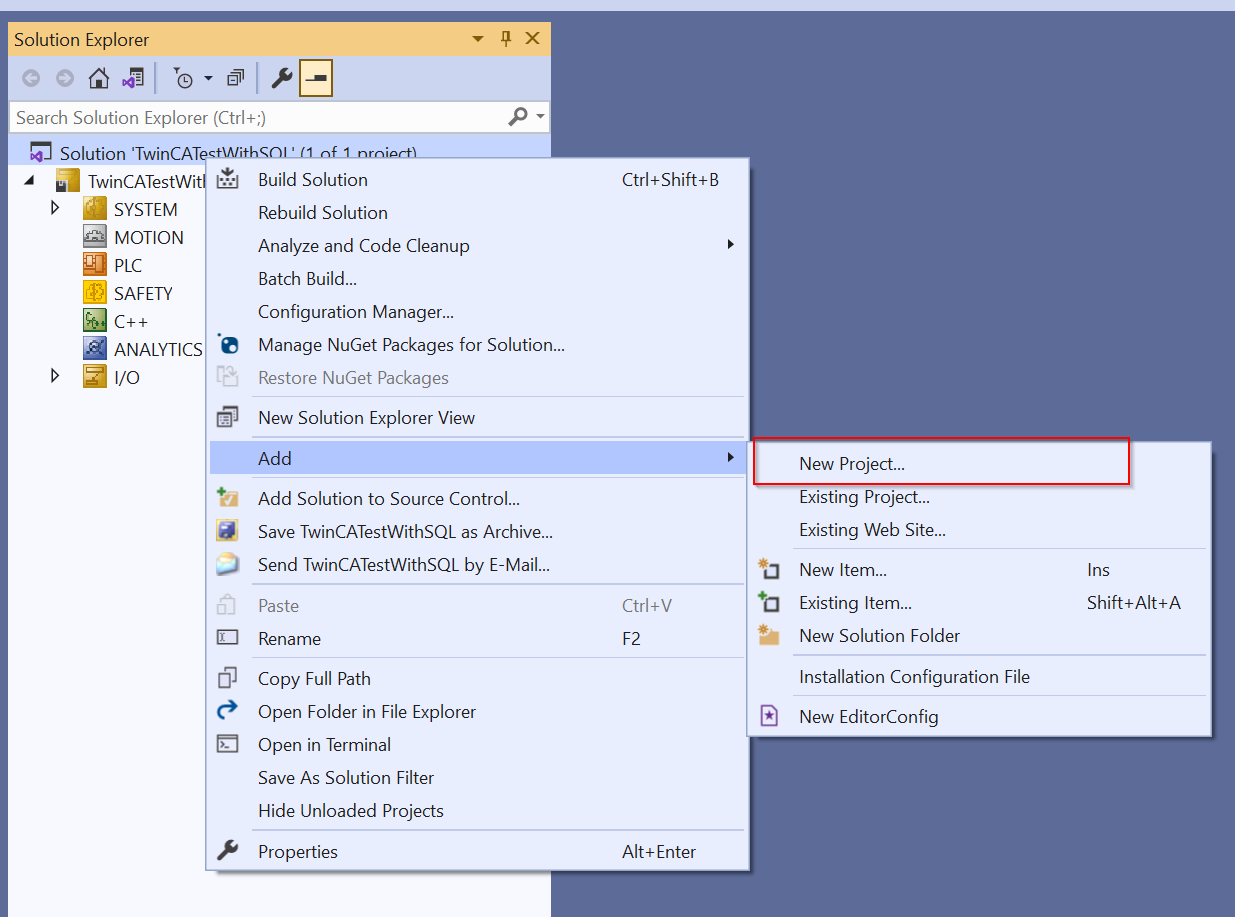
Task: Choose Build Solution from the context menu
Action: 477,180
